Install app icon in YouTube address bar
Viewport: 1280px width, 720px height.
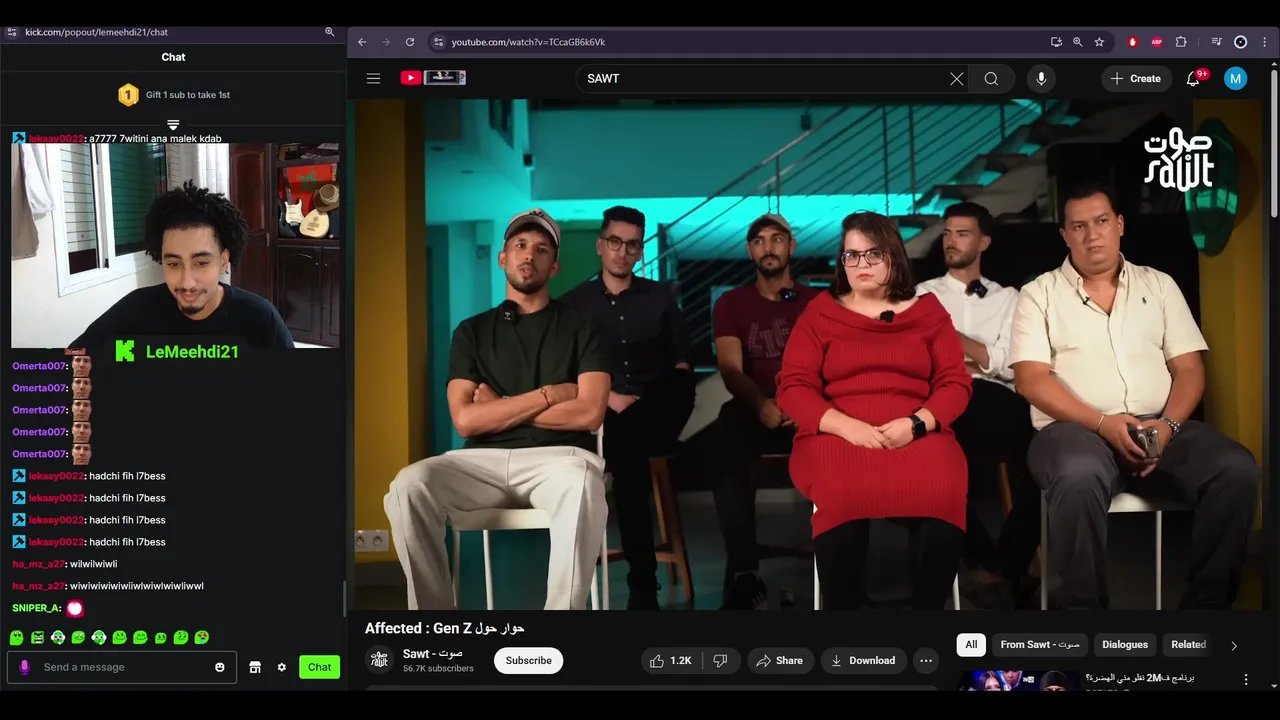(1056, 42)
